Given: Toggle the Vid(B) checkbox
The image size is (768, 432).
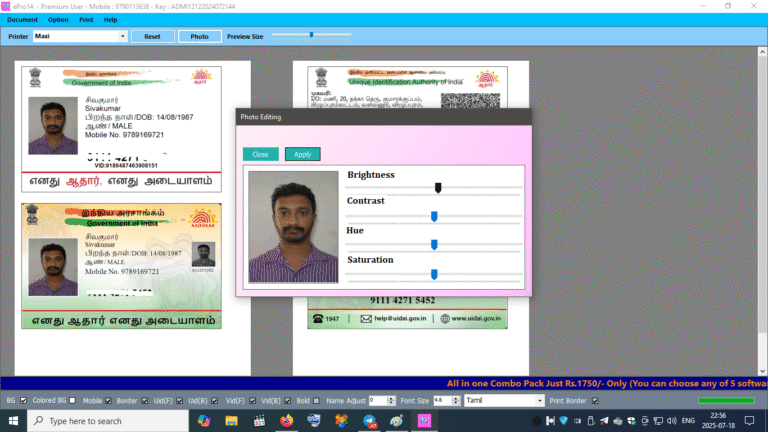Looking at the screenshot, I should click(x=288, y=401).
